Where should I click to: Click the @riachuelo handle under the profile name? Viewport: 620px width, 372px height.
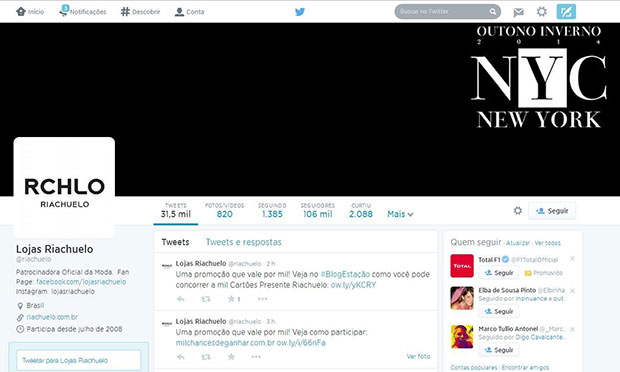pos(34,259)
